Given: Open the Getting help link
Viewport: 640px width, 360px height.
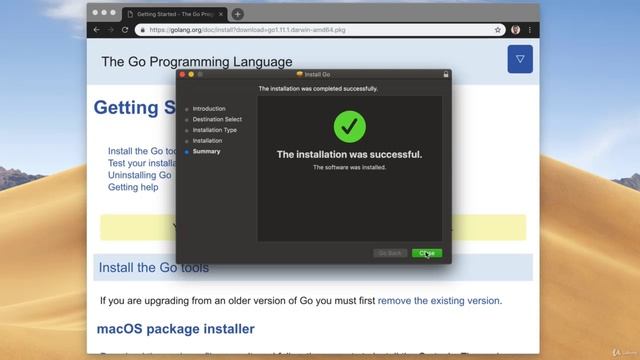Looking at the screenshot, I should (x=133, y=187).
